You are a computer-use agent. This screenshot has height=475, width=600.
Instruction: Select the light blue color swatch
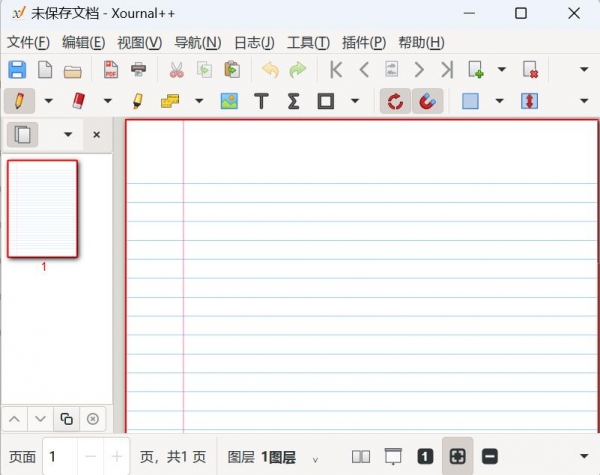point(470,101)
